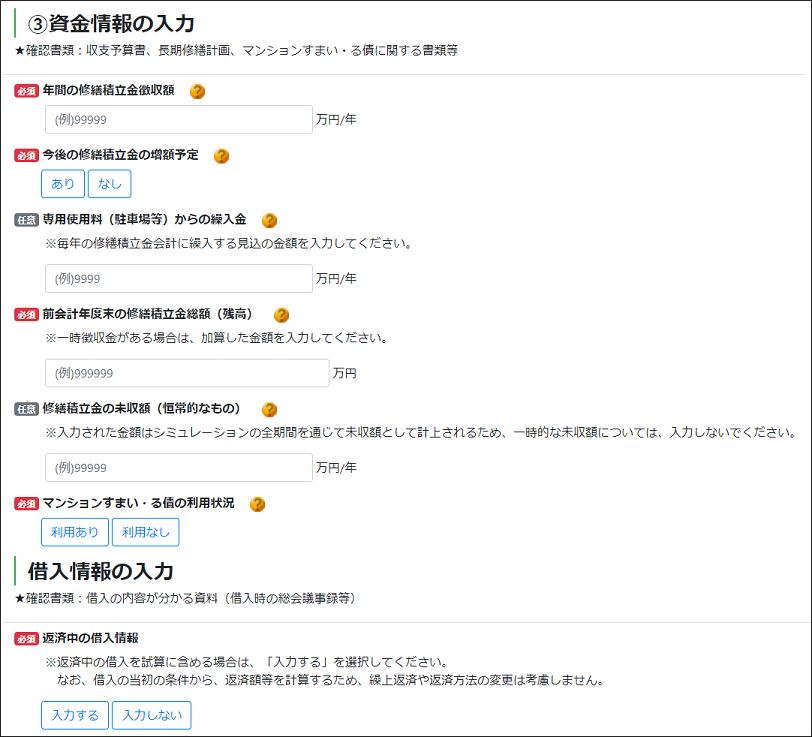Click the 任意 badge beside 専用使用料
This screenshot has width=812, height=737.
(26, 220)
